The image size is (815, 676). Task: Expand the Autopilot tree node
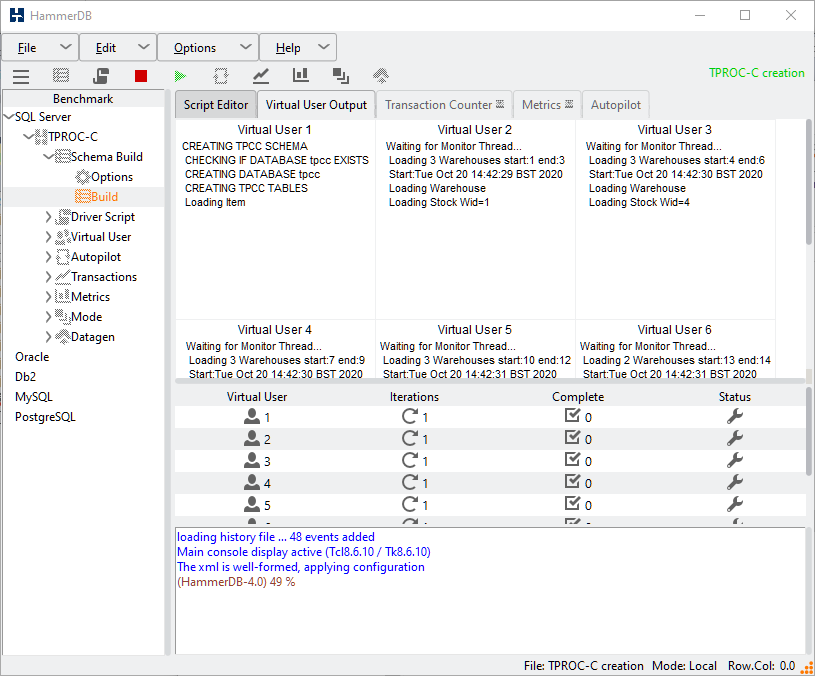[48, 257]
